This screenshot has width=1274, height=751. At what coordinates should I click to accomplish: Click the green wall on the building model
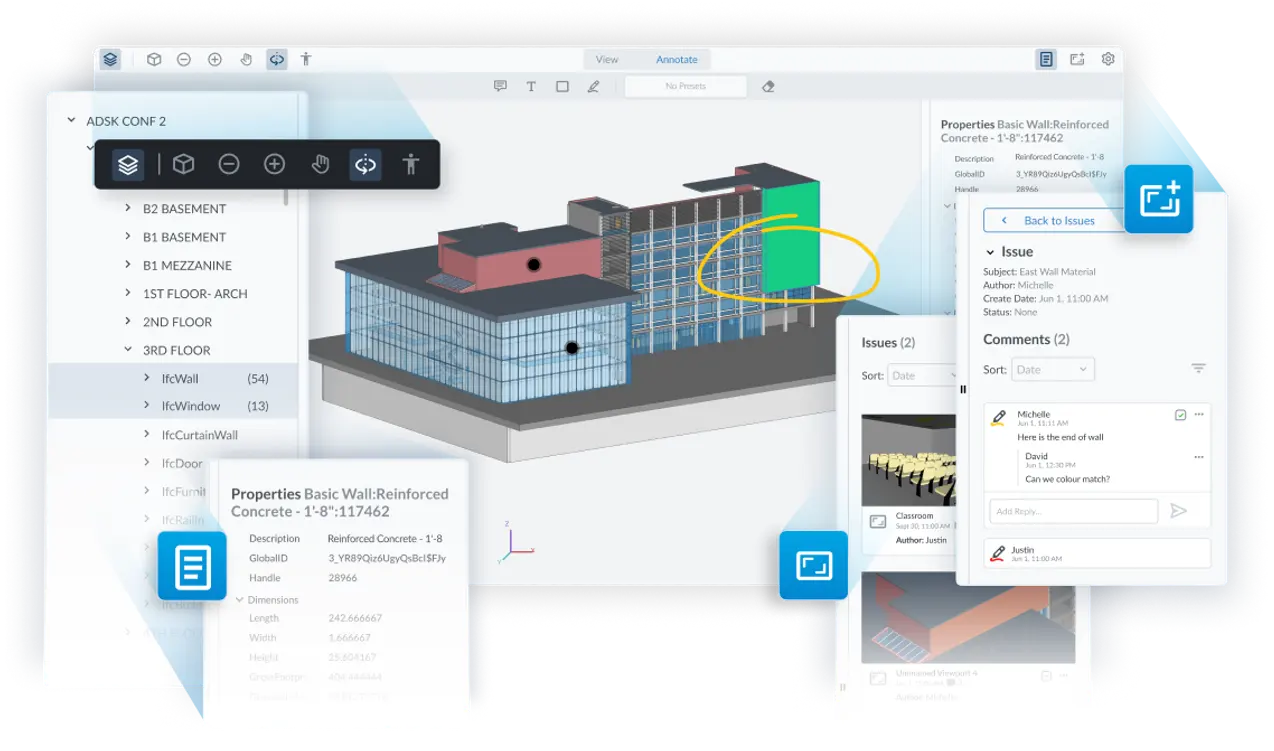tap(791, 238)
